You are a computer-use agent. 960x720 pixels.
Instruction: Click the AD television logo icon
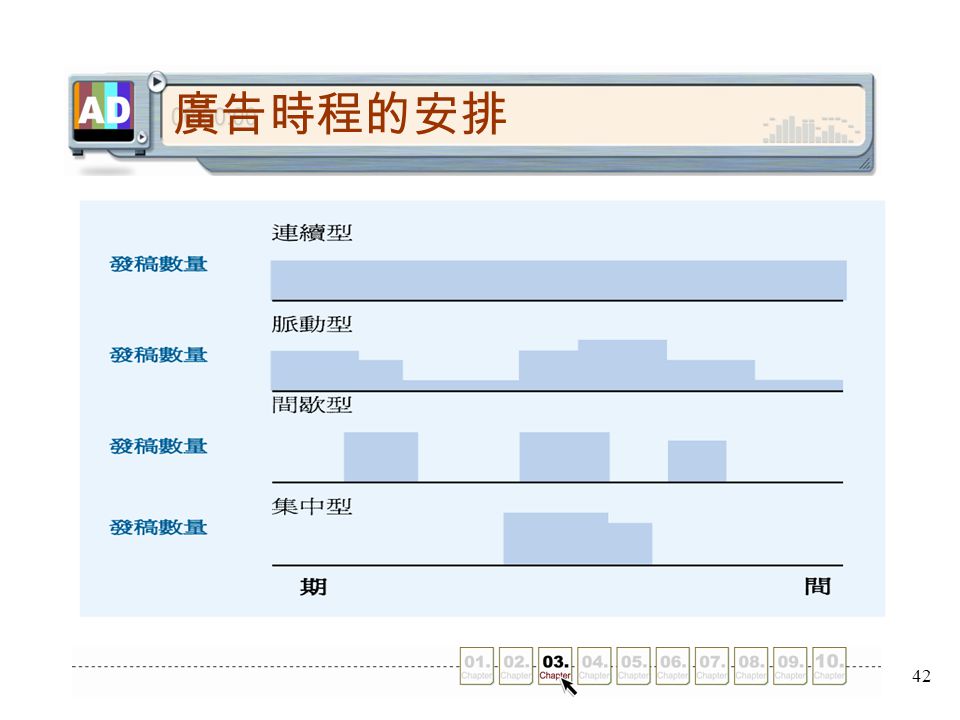pos(103,111)
